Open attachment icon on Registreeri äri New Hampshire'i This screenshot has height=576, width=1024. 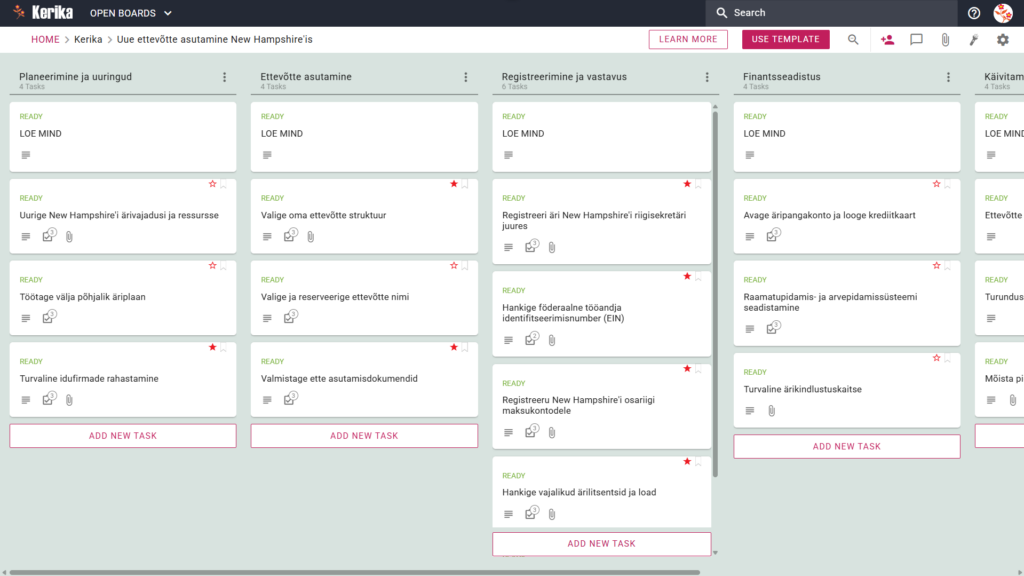point(552,248)
